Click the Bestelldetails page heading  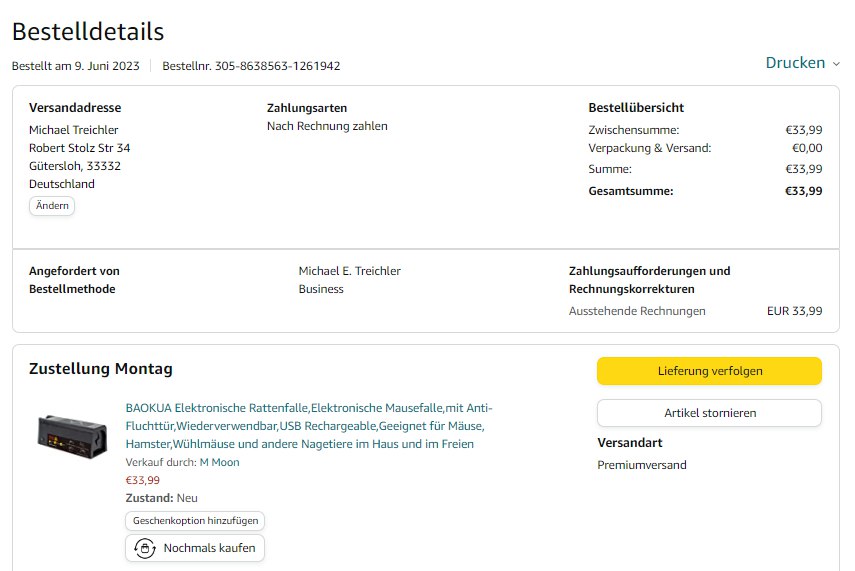(x=88, y=32)
